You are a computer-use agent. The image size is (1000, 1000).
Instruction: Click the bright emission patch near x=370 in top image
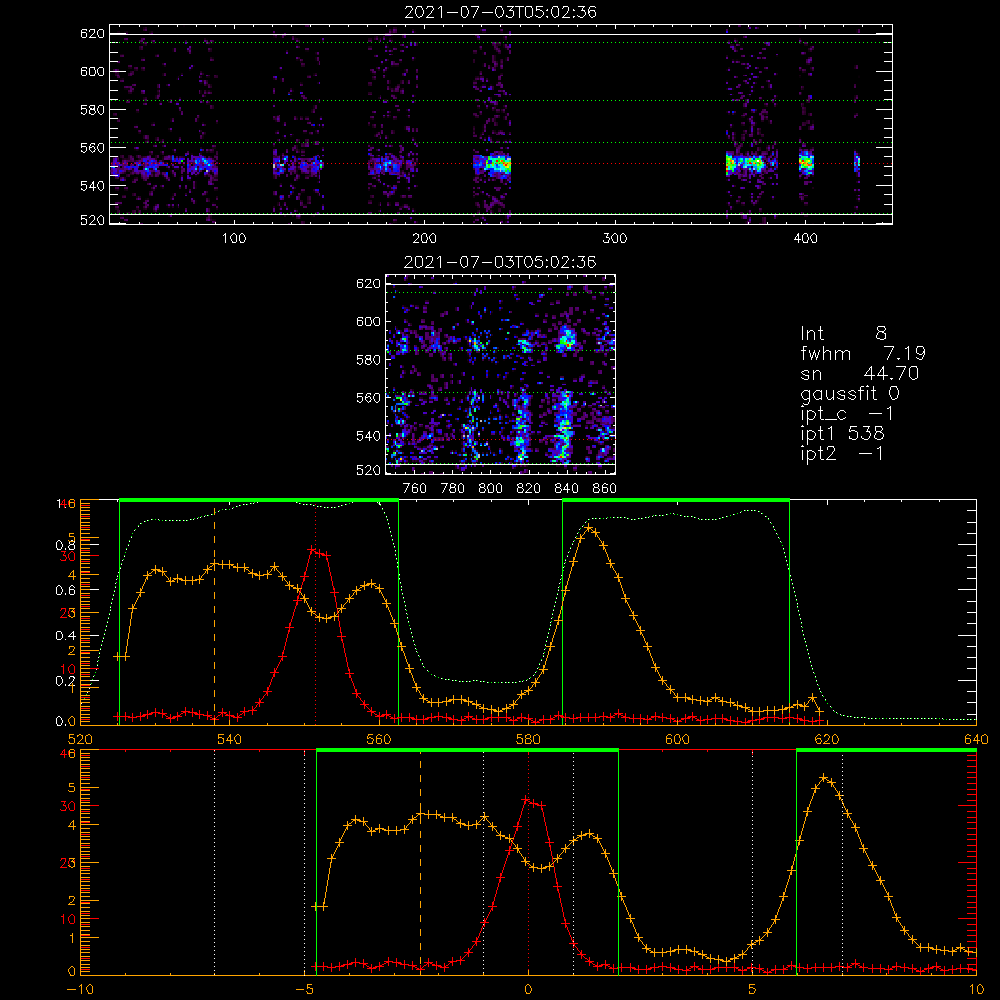pyautogui.click(x=745, y=163)
